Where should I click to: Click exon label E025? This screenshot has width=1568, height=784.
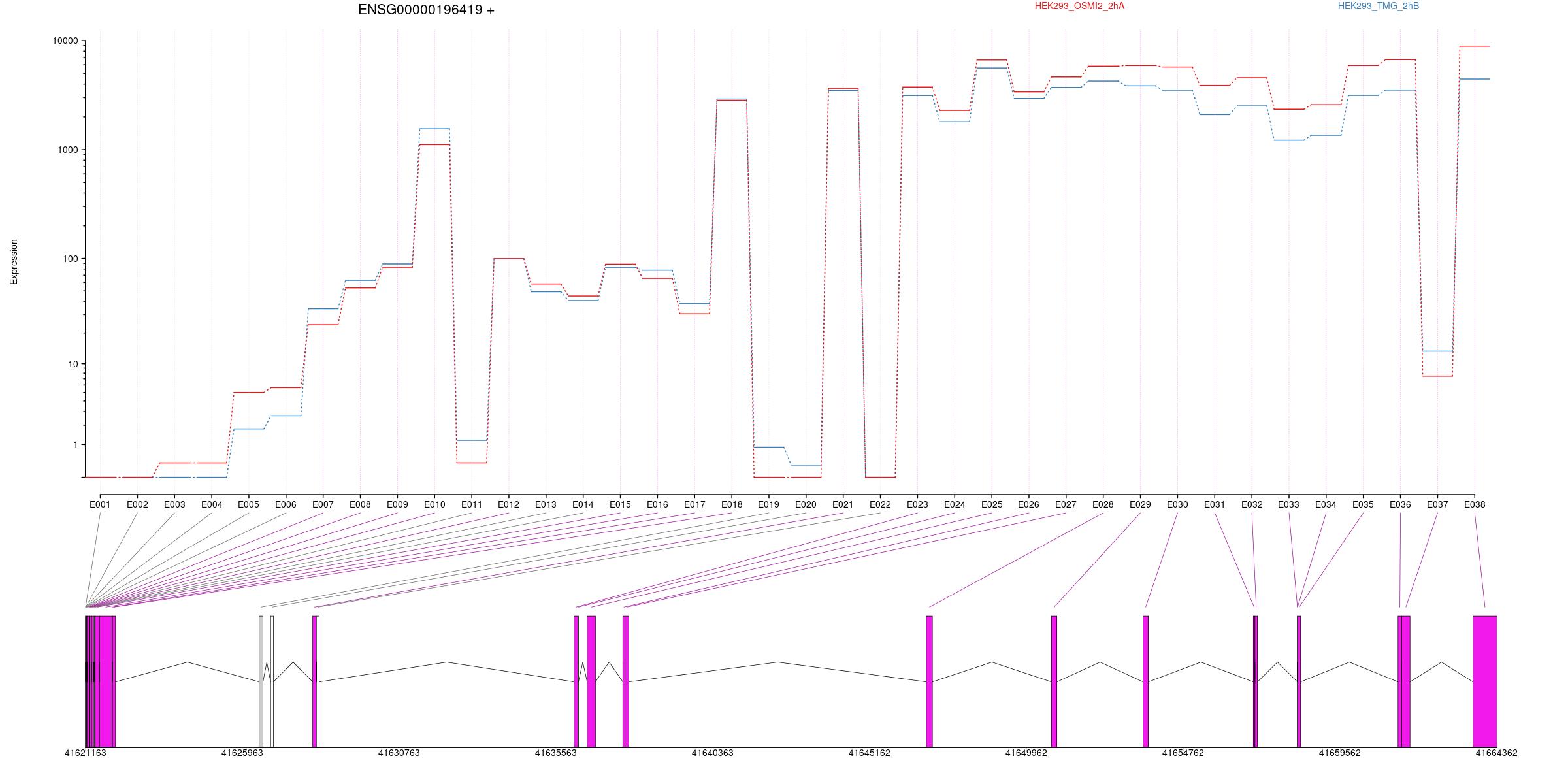click(992, 504)
